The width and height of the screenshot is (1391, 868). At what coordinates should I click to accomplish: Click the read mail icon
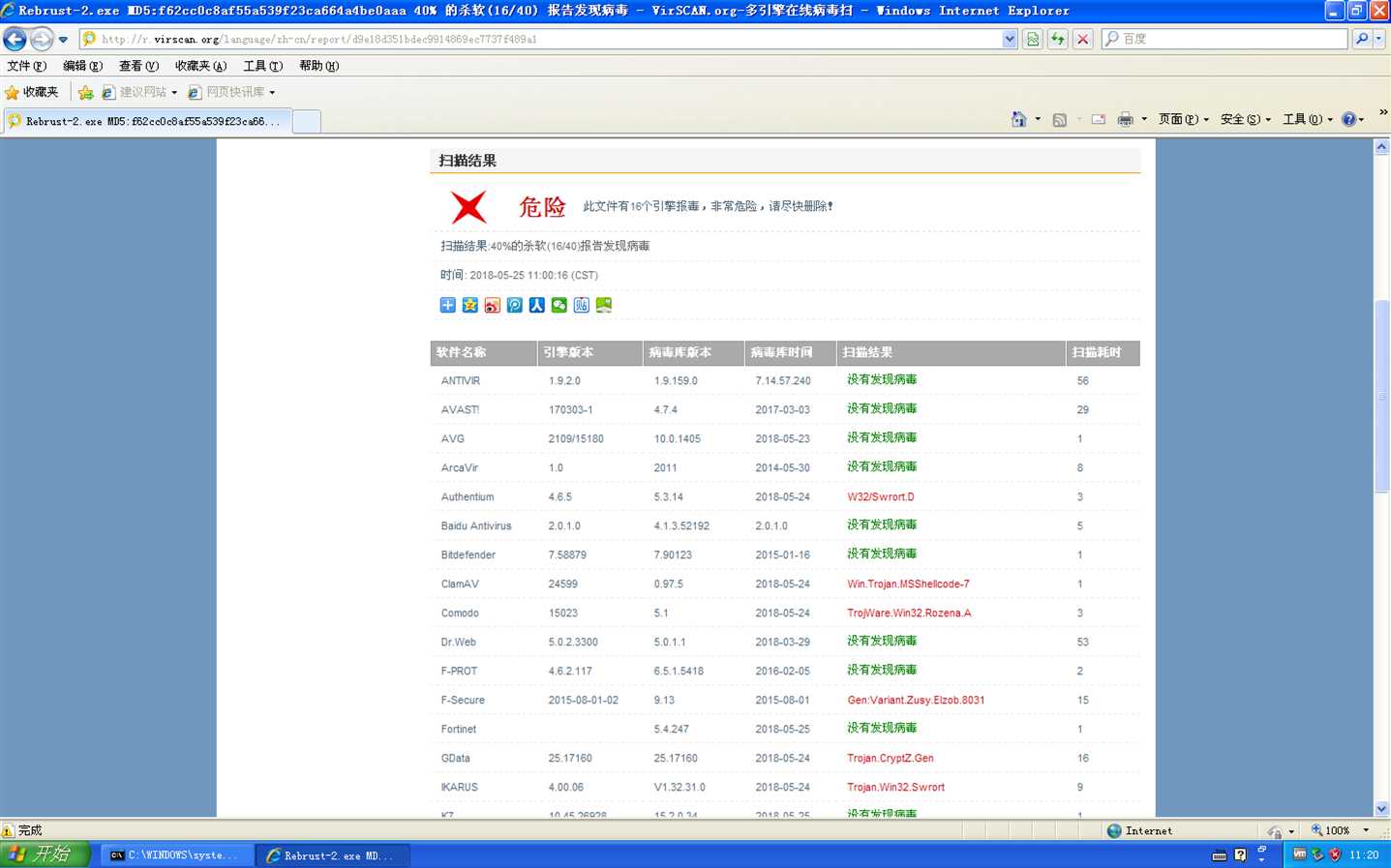tap(1098, 119)
